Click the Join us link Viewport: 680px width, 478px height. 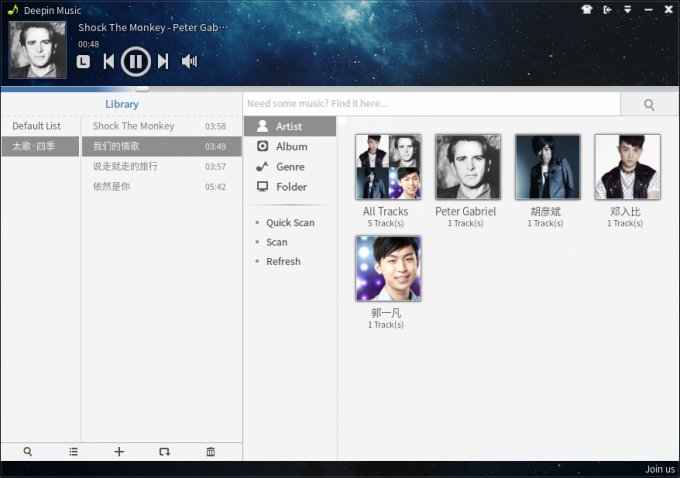660,469
